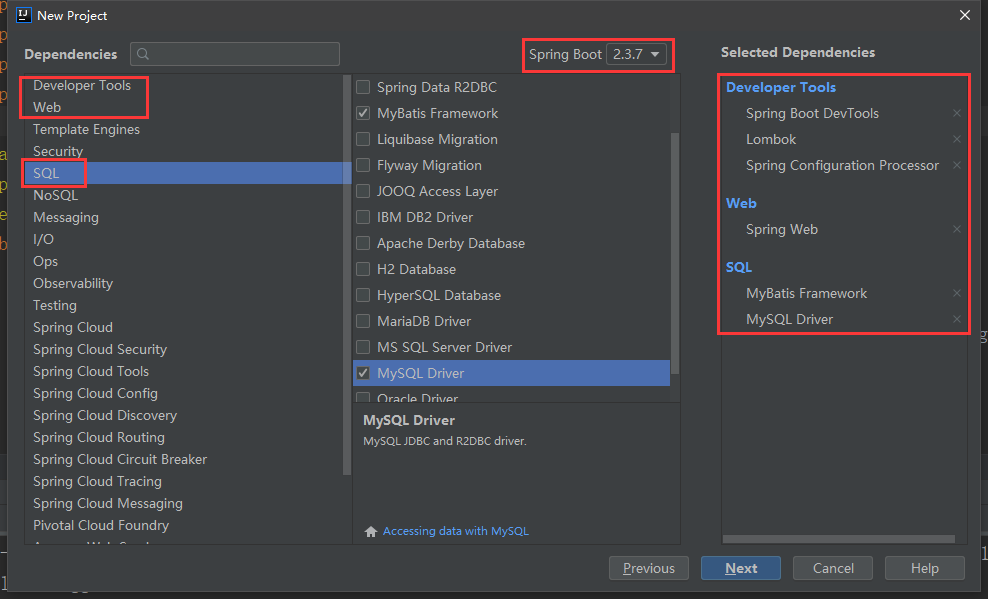
Task: Enable Flyway Migration checkbox
Action: (363, 166)
